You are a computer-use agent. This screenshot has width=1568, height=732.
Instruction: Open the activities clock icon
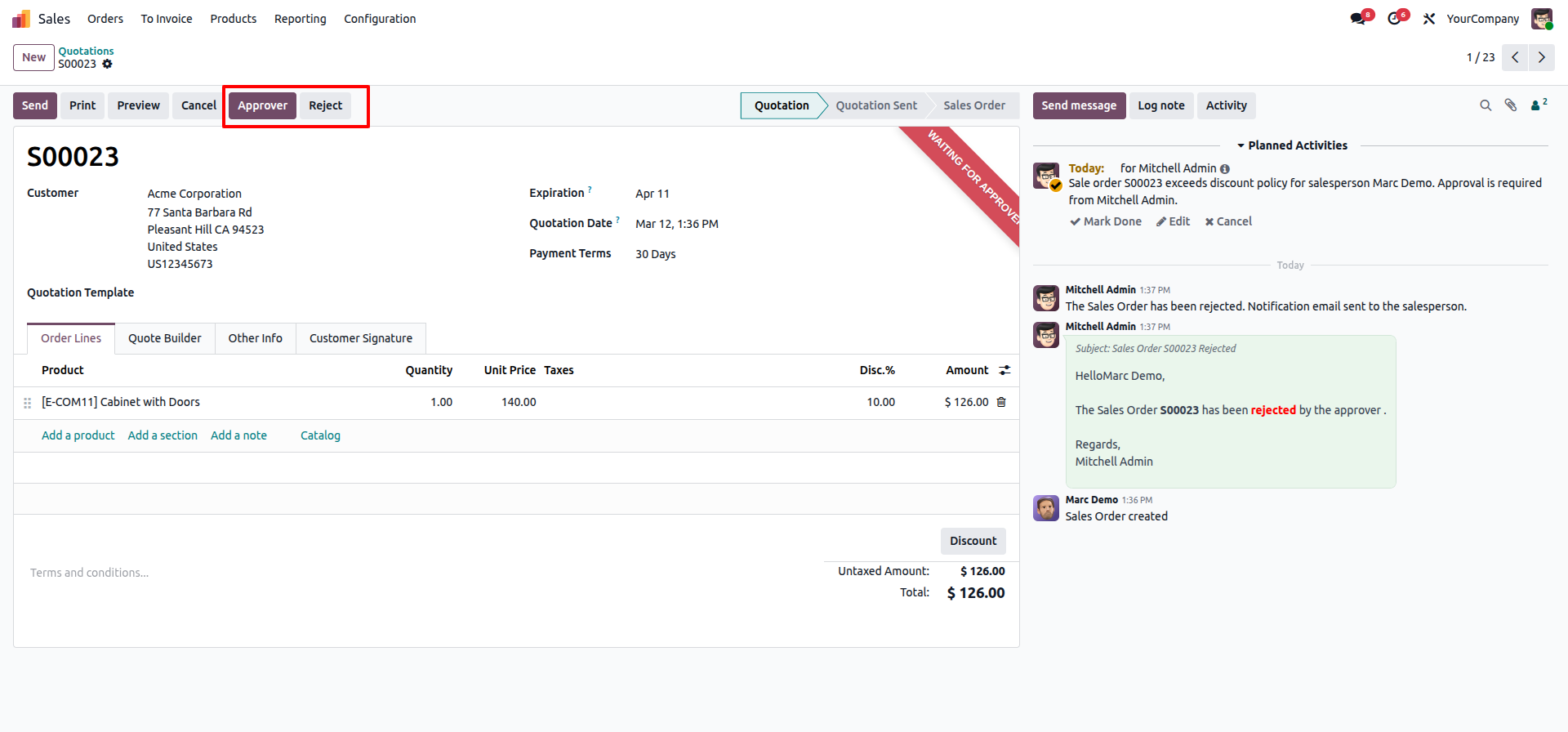click(x=1395, y=19)
